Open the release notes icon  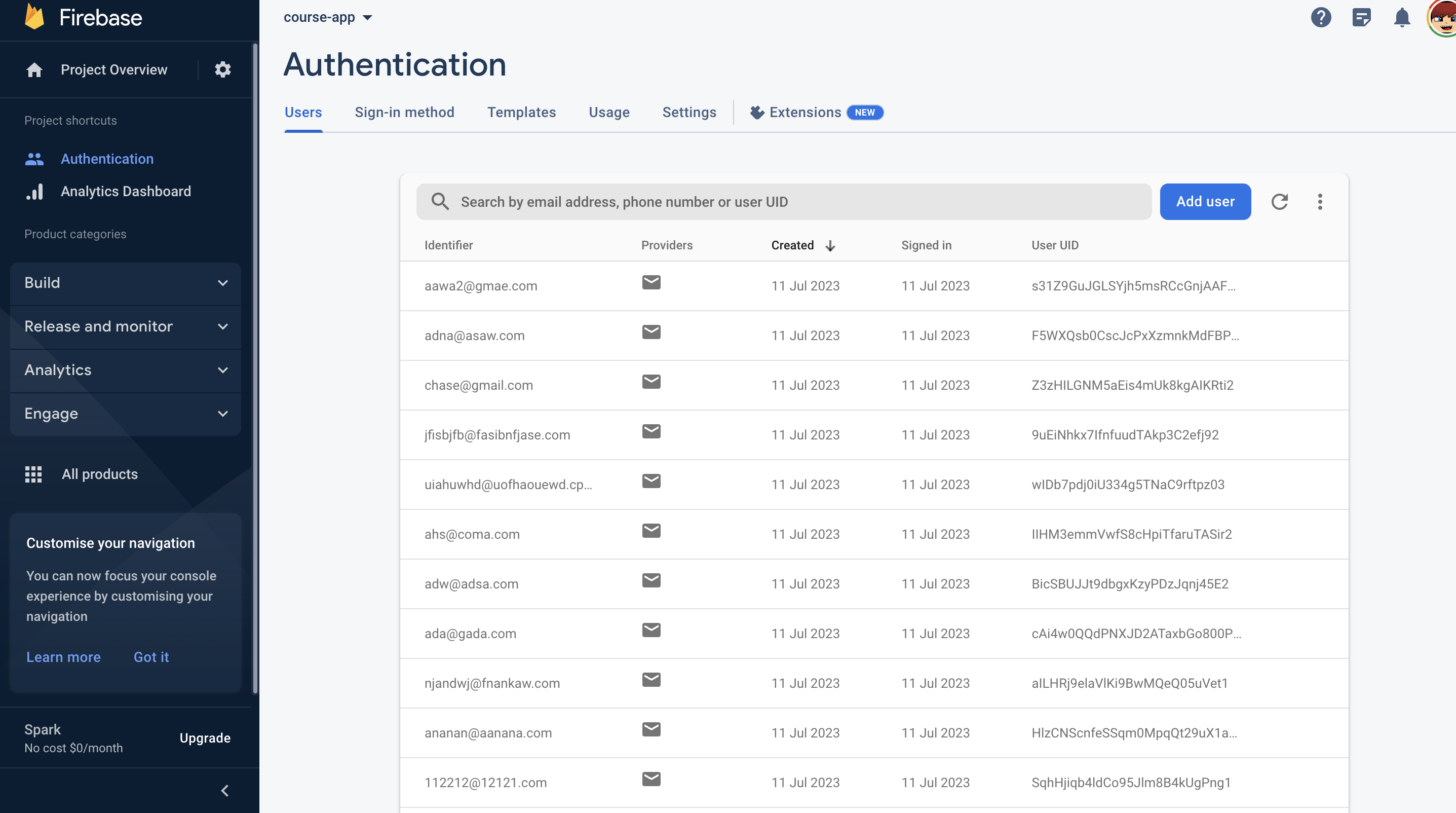point(1361,18)
